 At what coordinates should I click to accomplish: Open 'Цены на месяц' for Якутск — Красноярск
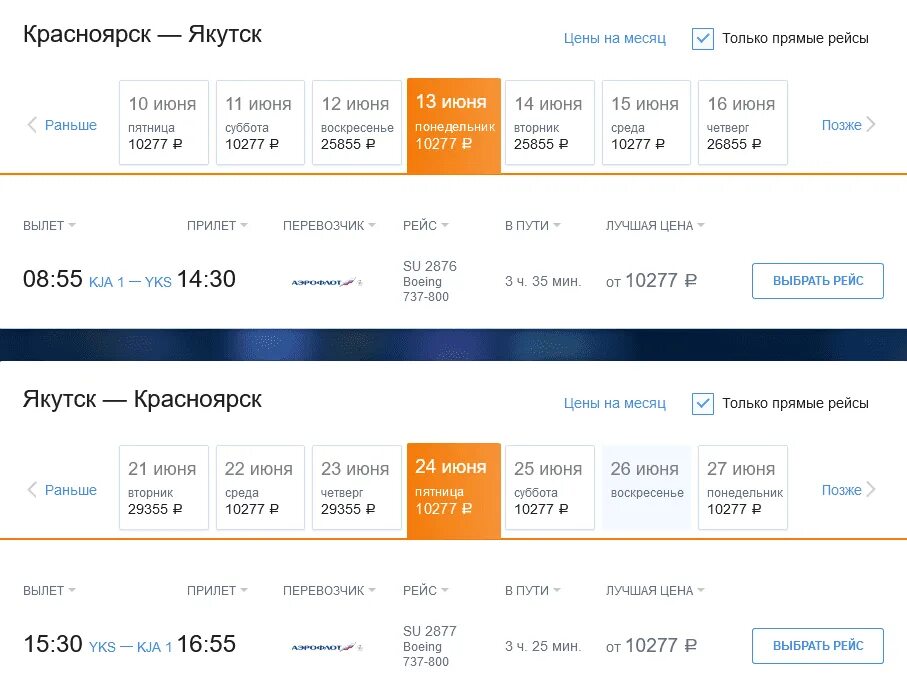[x=614, y=404]
